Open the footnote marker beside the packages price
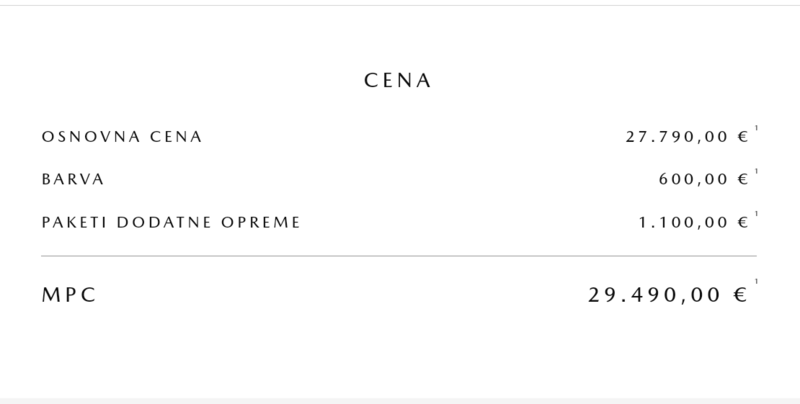Screen dimensions: 800x404 757,214
